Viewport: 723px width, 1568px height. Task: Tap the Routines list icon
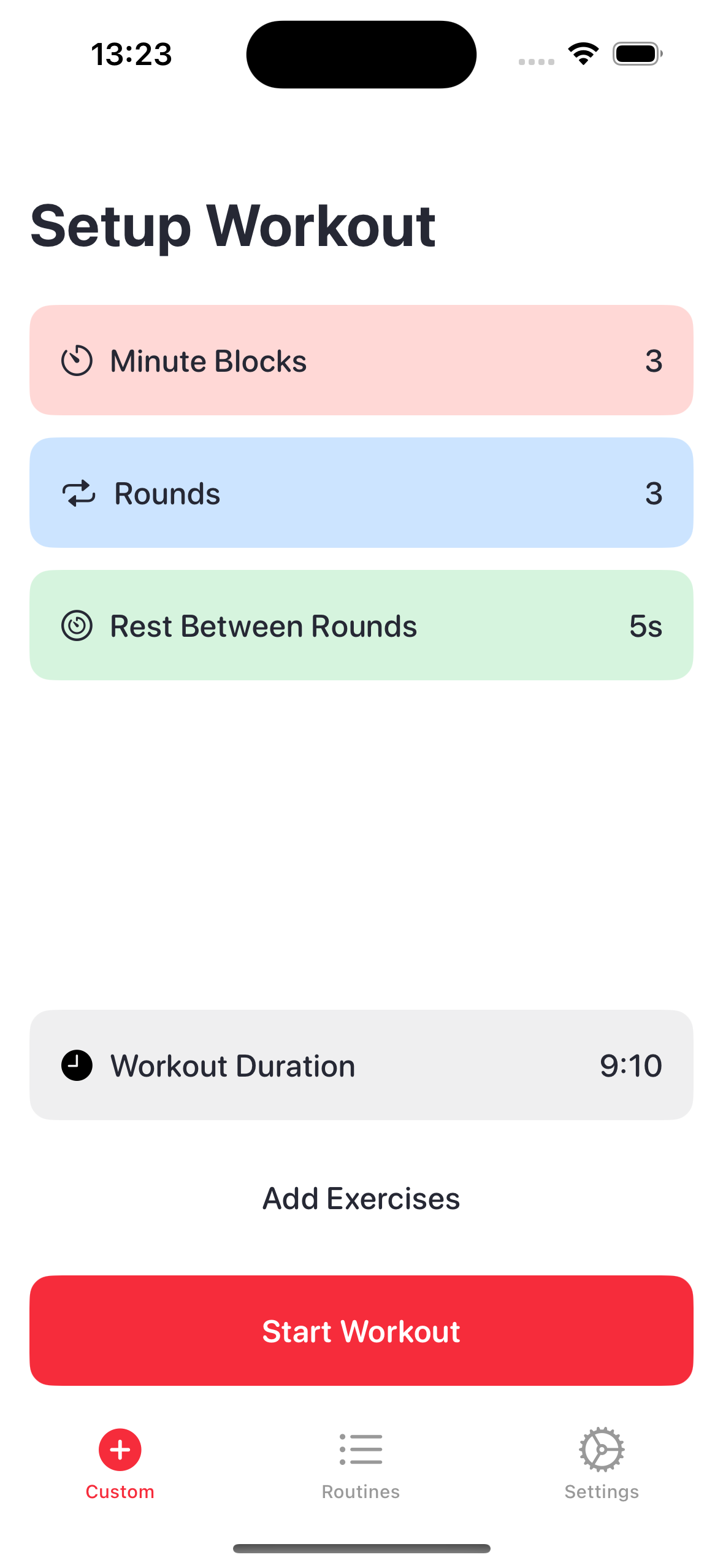click(361, 1450)
